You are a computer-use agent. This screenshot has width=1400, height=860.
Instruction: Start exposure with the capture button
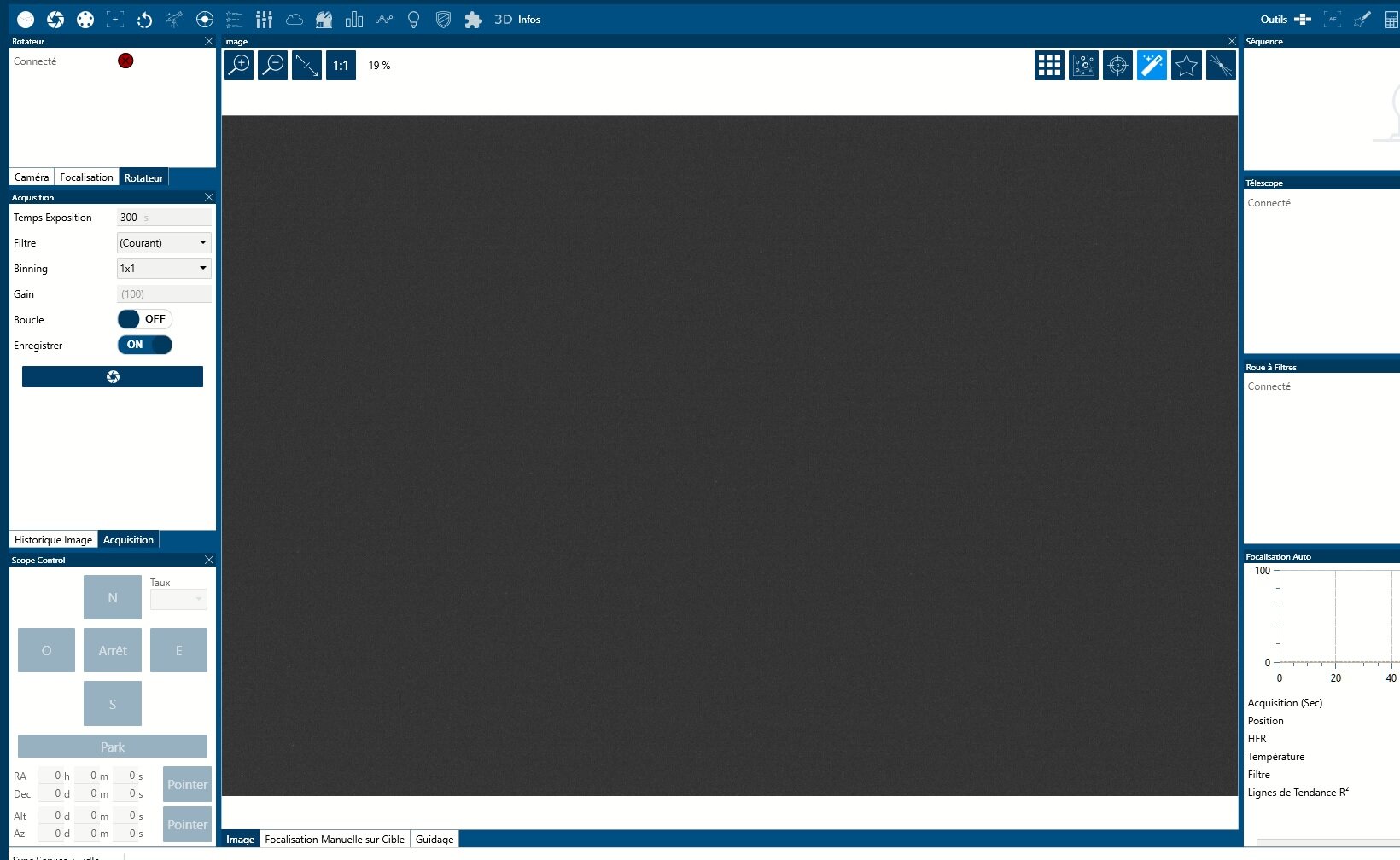pyautogui.click(x=113, y=377)
